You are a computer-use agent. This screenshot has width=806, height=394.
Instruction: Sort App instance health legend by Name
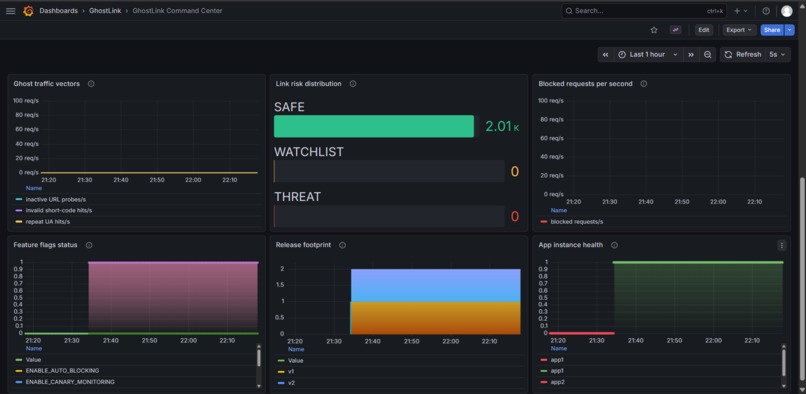[559, 349]
